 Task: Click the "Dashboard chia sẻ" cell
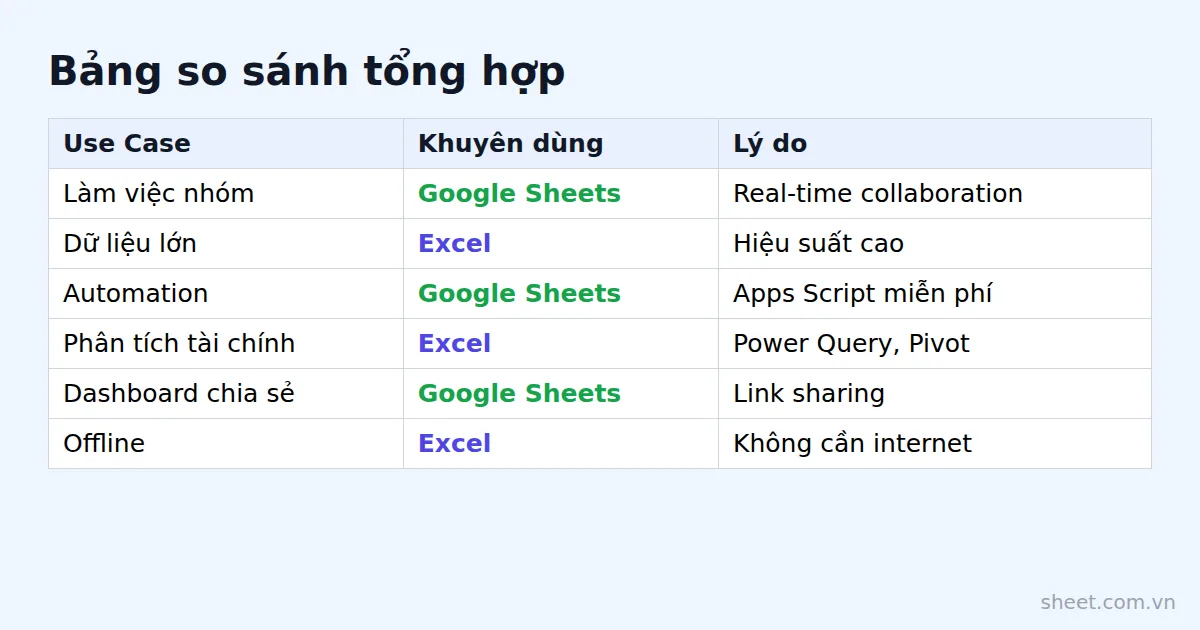[226, 393]
